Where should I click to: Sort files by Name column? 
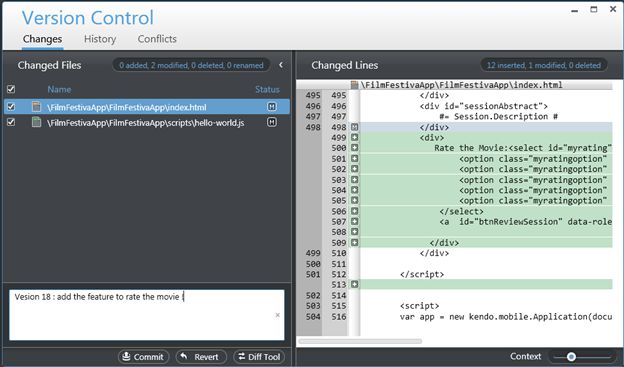59,89
